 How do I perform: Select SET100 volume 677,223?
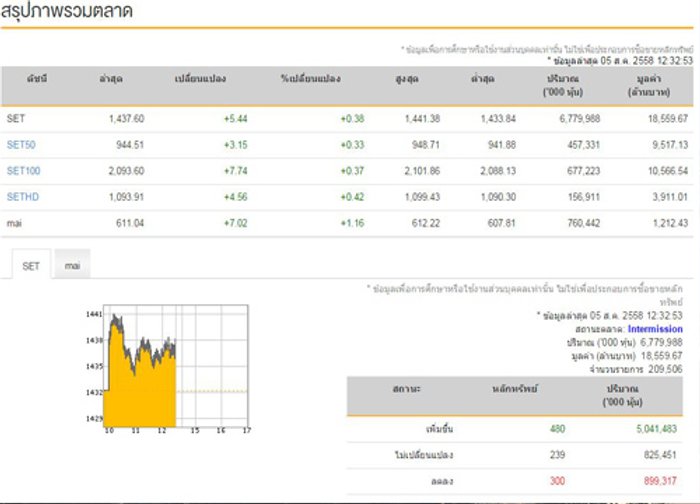click(x=583, y=171)
